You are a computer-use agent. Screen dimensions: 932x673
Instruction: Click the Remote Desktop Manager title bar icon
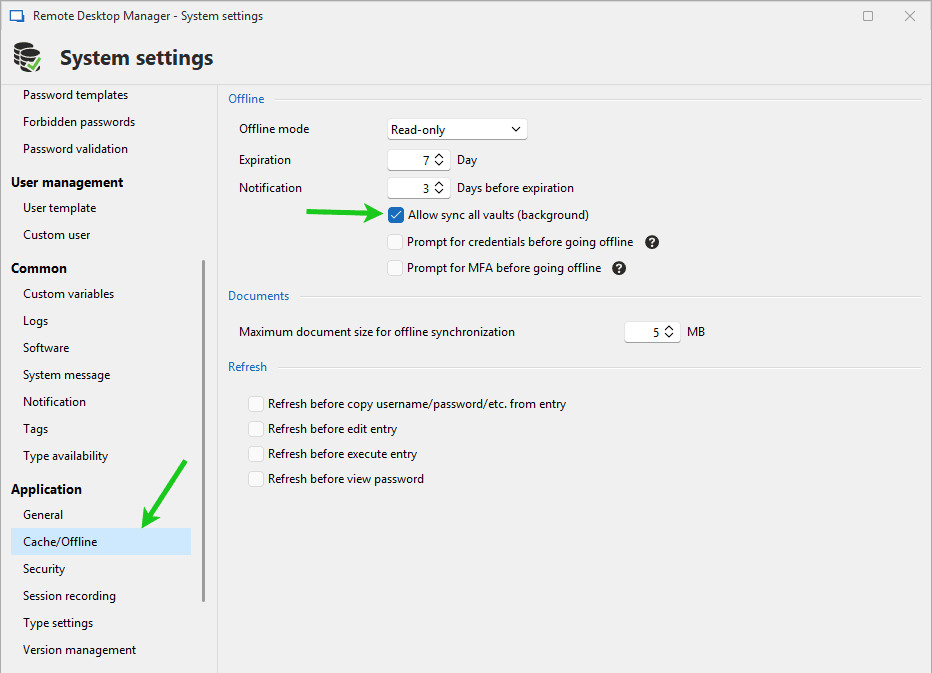[x=16, y=16]
